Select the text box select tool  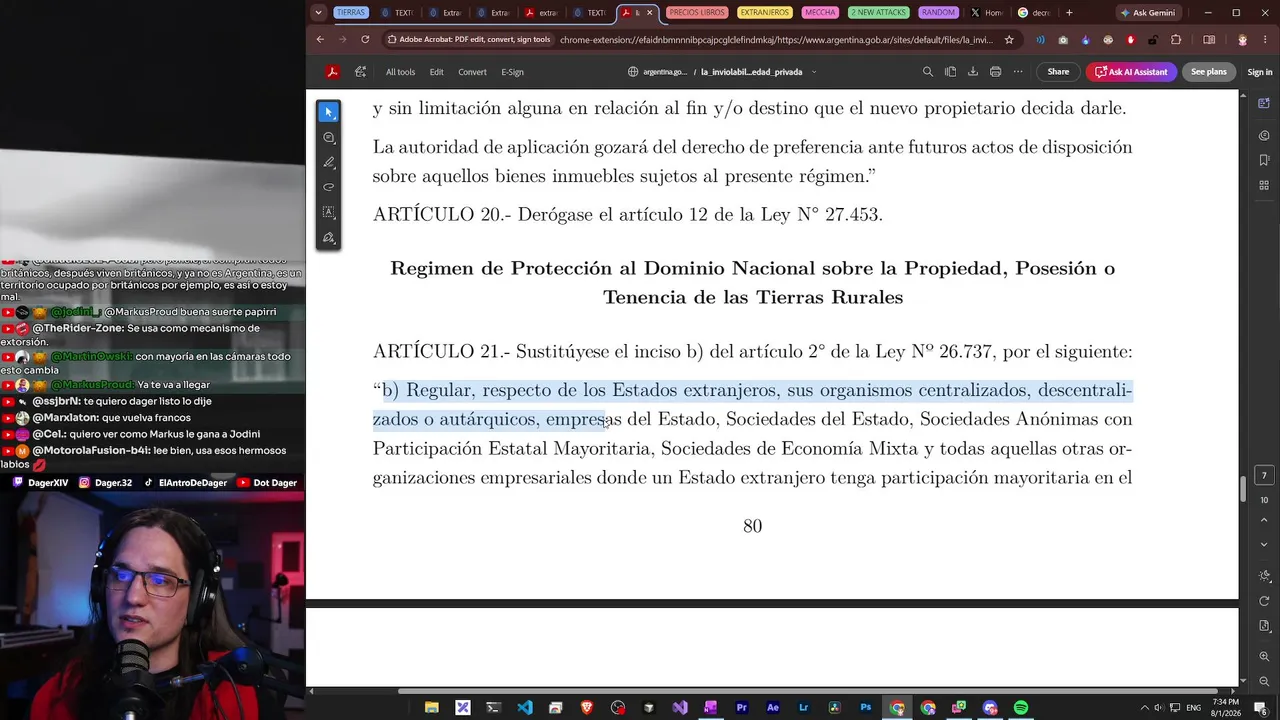click(329, 213)
